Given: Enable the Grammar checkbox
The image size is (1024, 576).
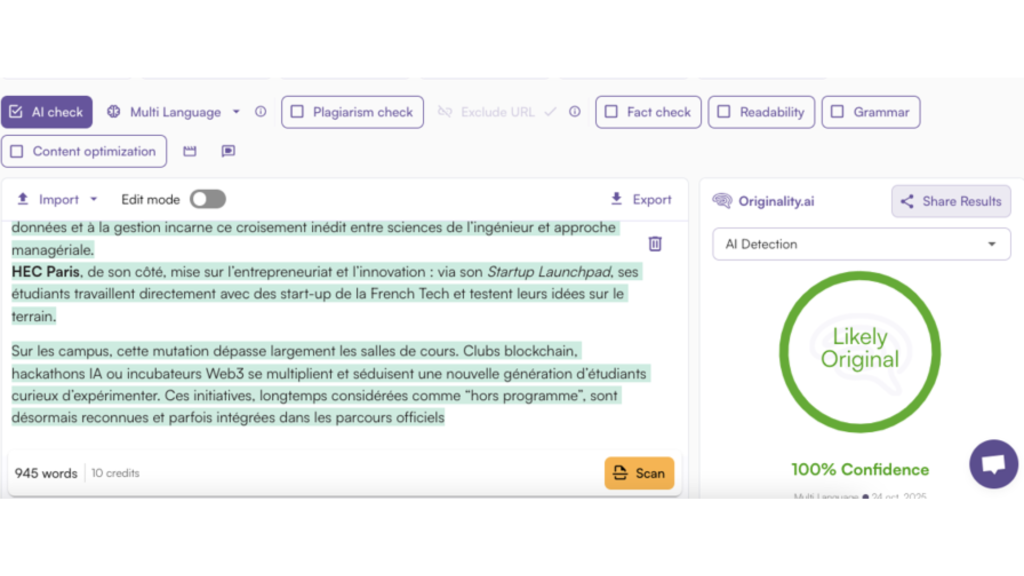Looking at the screenshot, I should pyautogui.click(x=871, y=112).
